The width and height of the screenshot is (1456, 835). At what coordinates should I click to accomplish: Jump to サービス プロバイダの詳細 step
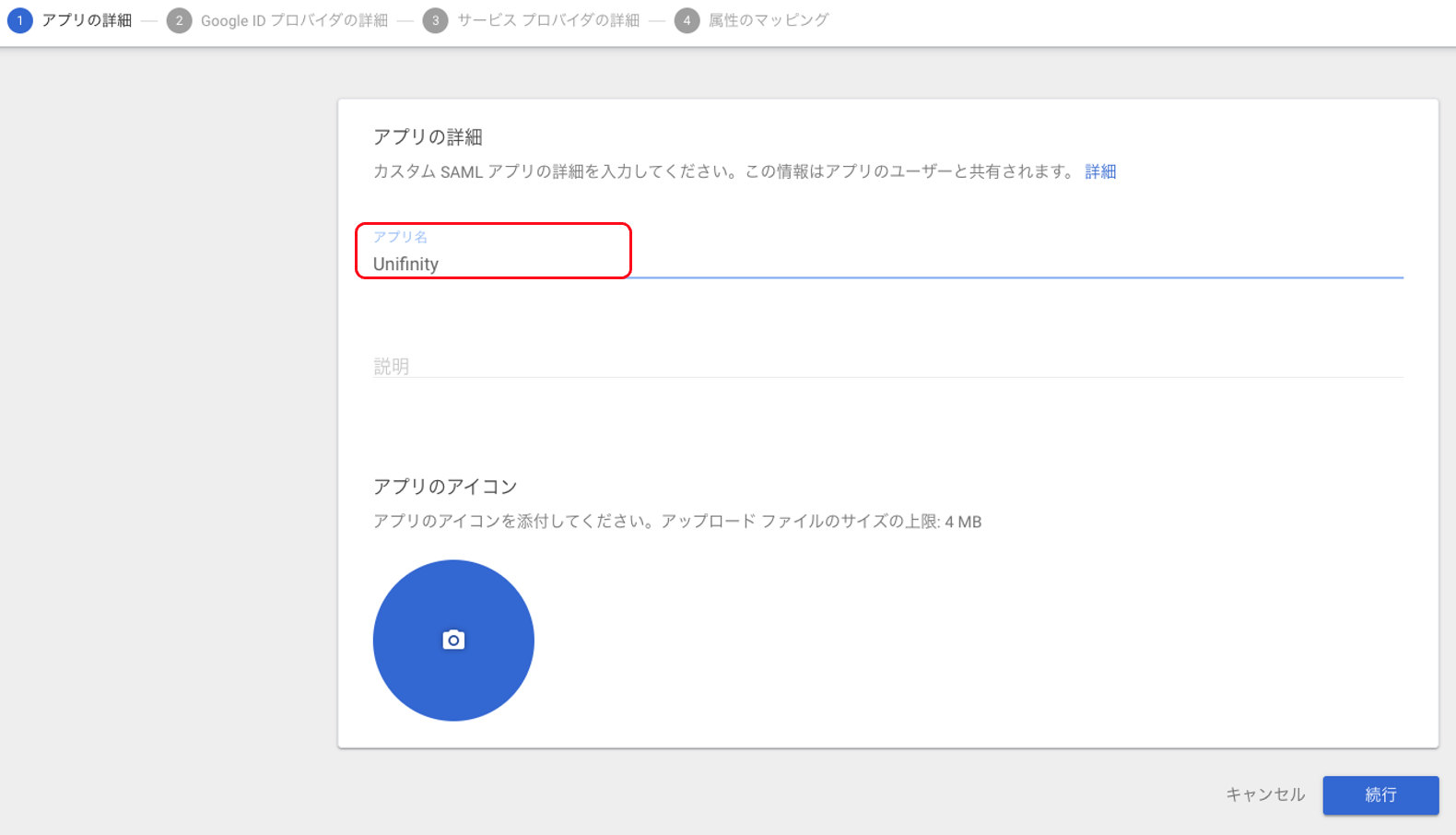548,20
